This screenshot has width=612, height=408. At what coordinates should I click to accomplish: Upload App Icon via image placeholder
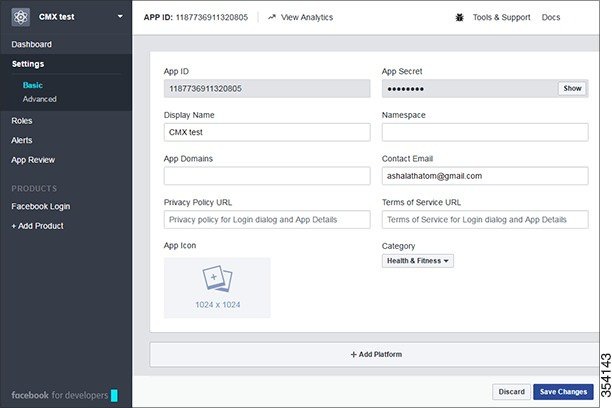[x=217, y=288]
